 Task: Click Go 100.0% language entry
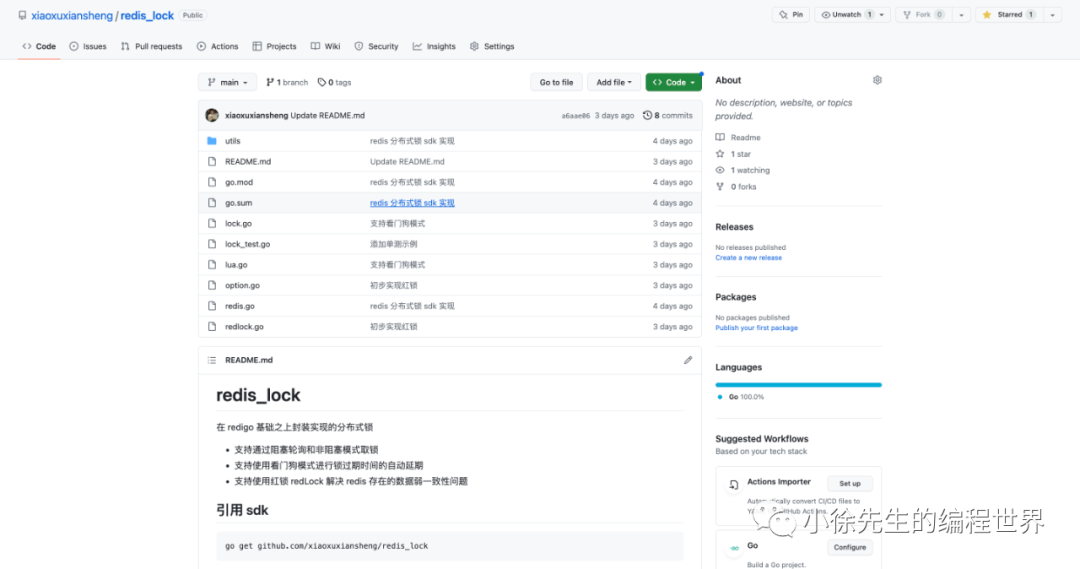pos(741,397)
